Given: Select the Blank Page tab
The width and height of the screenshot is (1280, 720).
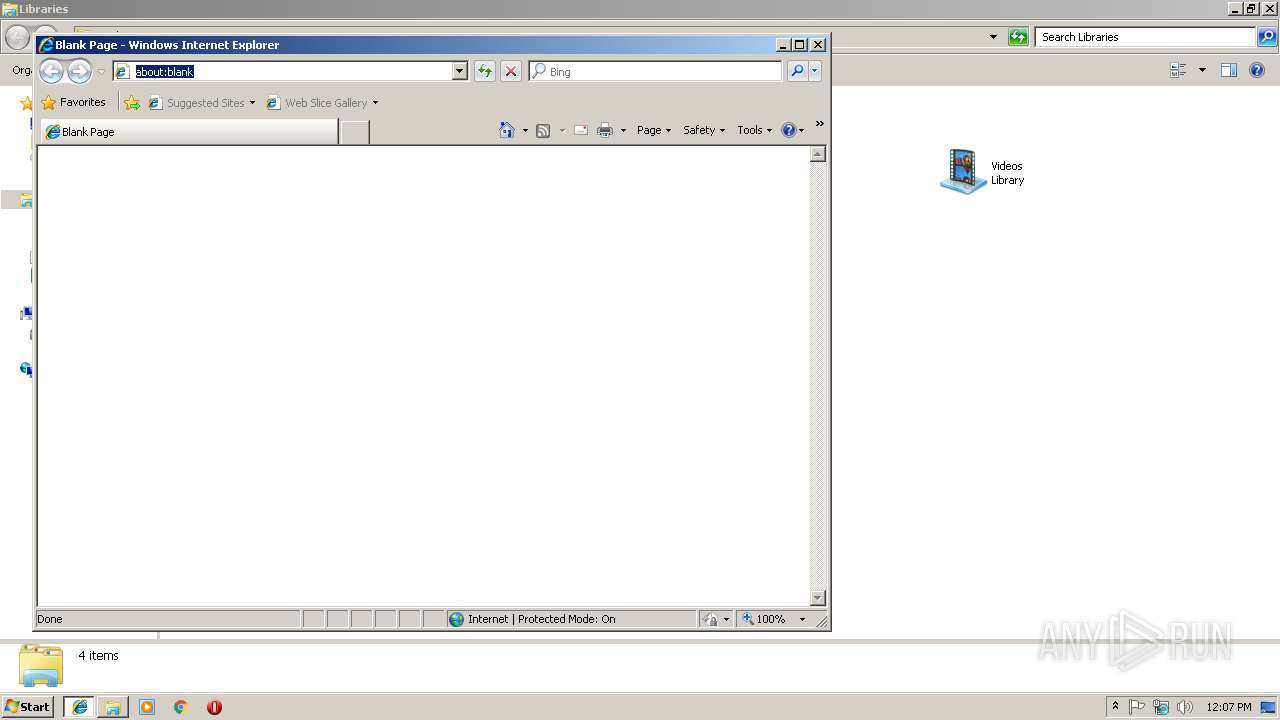Looking at the screenshot, I should coord(189,132).
